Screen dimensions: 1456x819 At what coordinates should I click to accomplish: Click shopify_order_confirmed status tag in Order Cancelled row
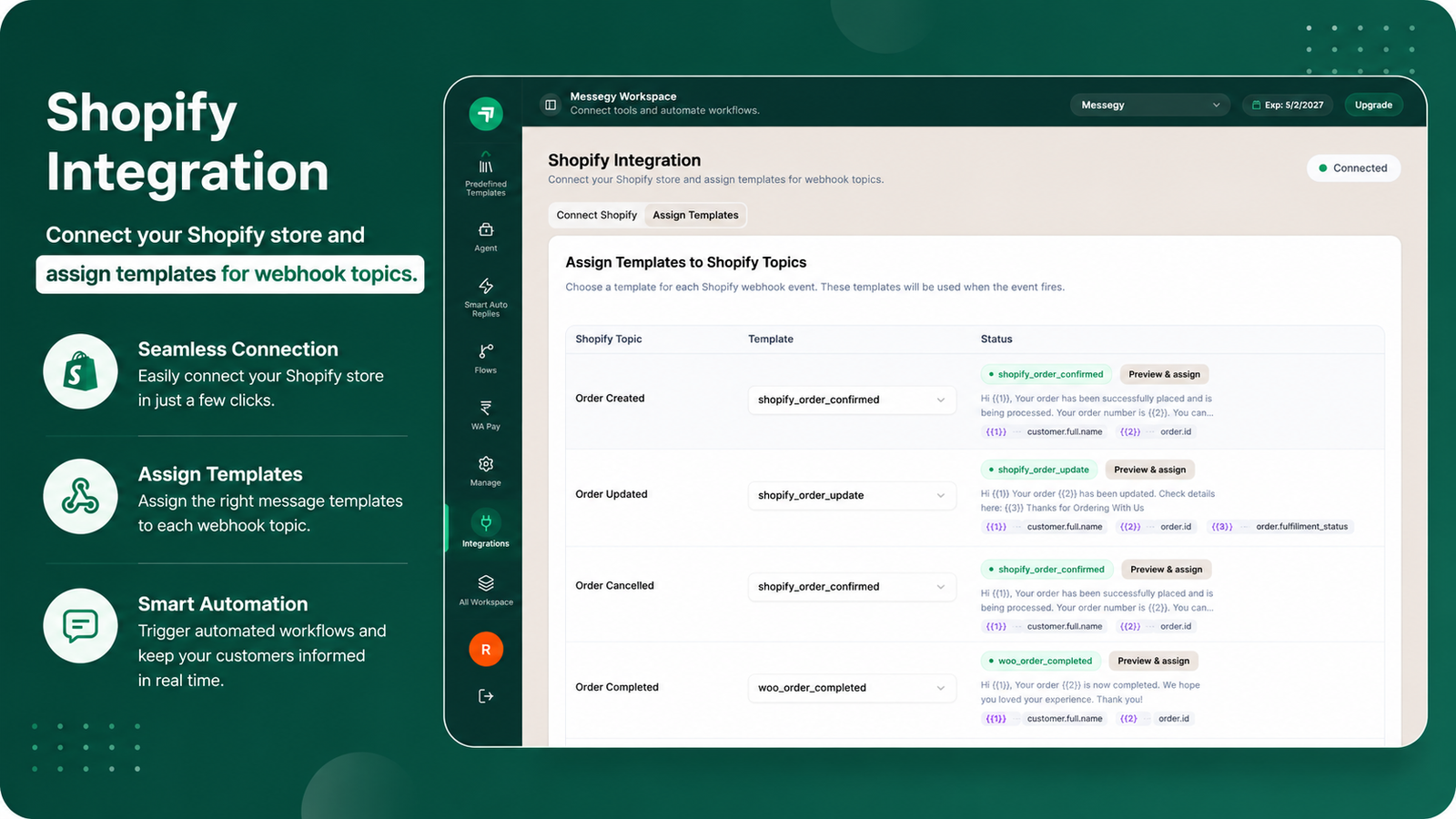(1046, 570)
